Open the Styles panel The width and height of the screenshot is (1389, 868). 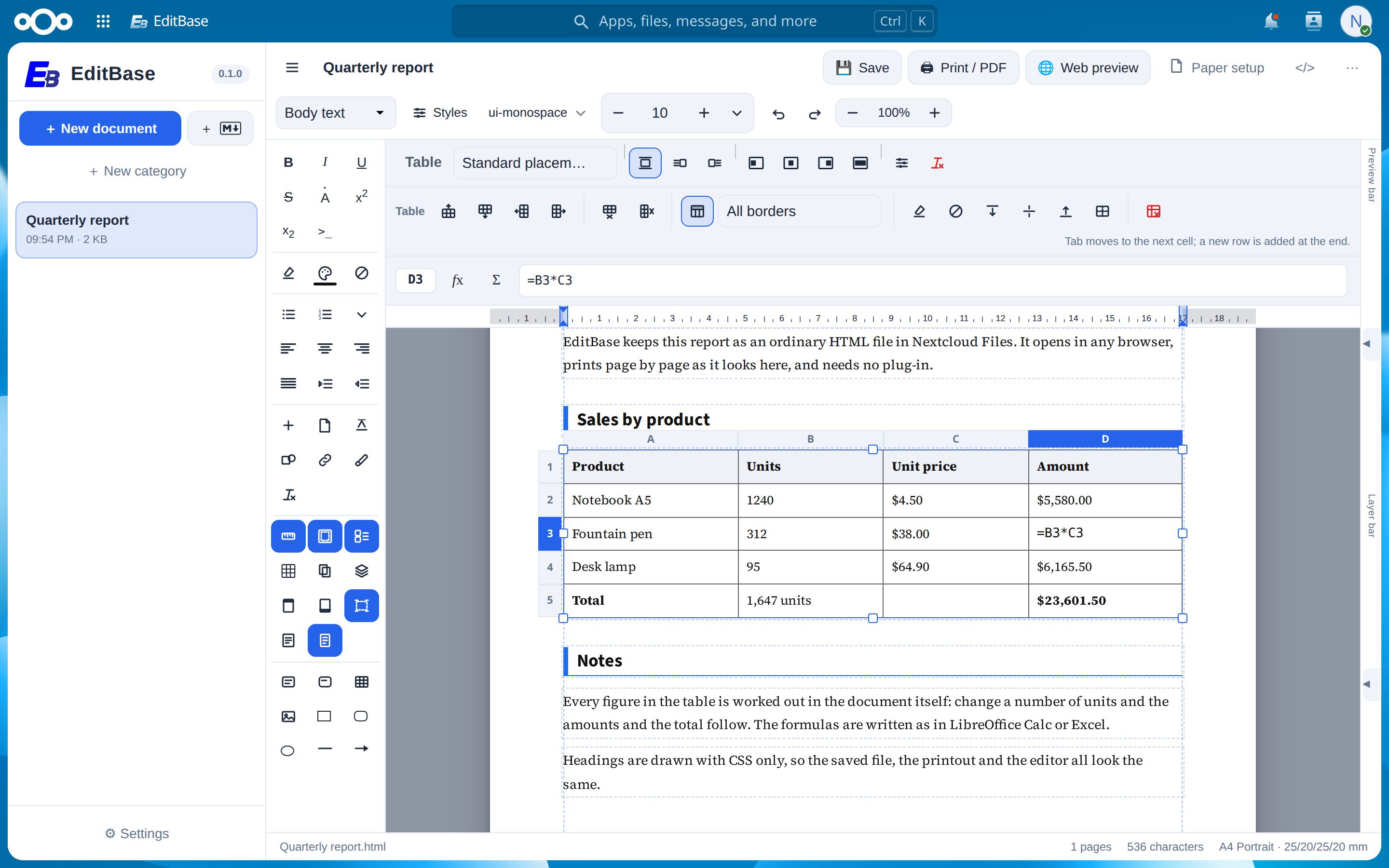pyautogui.click(x=440, y=112)
